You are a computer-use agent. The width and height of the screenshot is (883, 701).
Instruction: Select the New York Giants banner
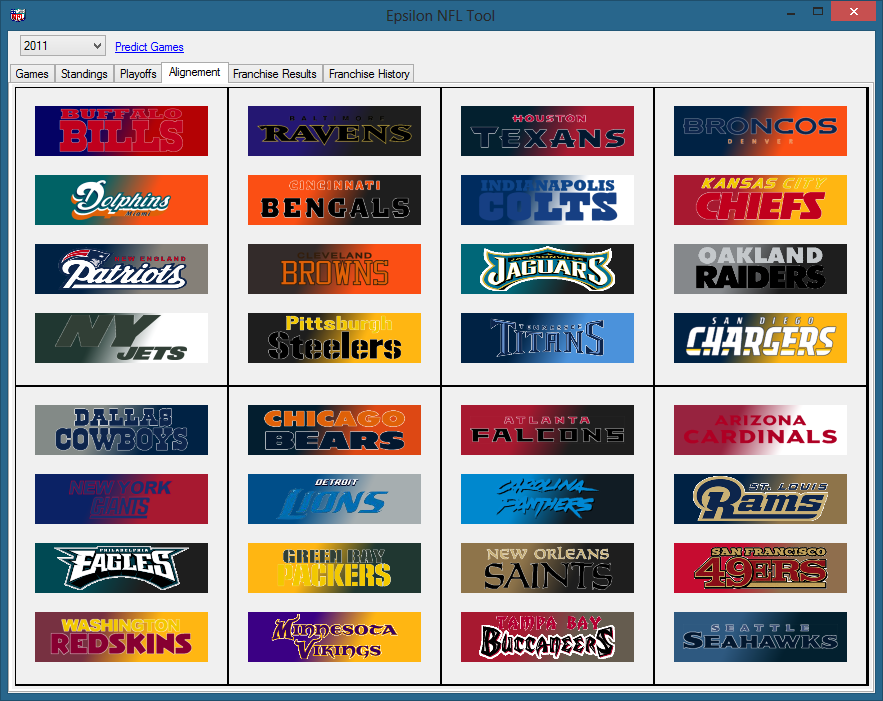pos(121,499)
